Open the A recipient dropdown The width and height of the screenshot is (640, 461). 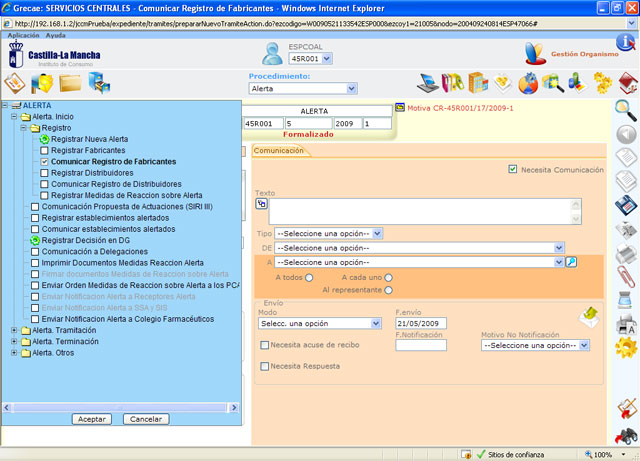pos(419,262)
